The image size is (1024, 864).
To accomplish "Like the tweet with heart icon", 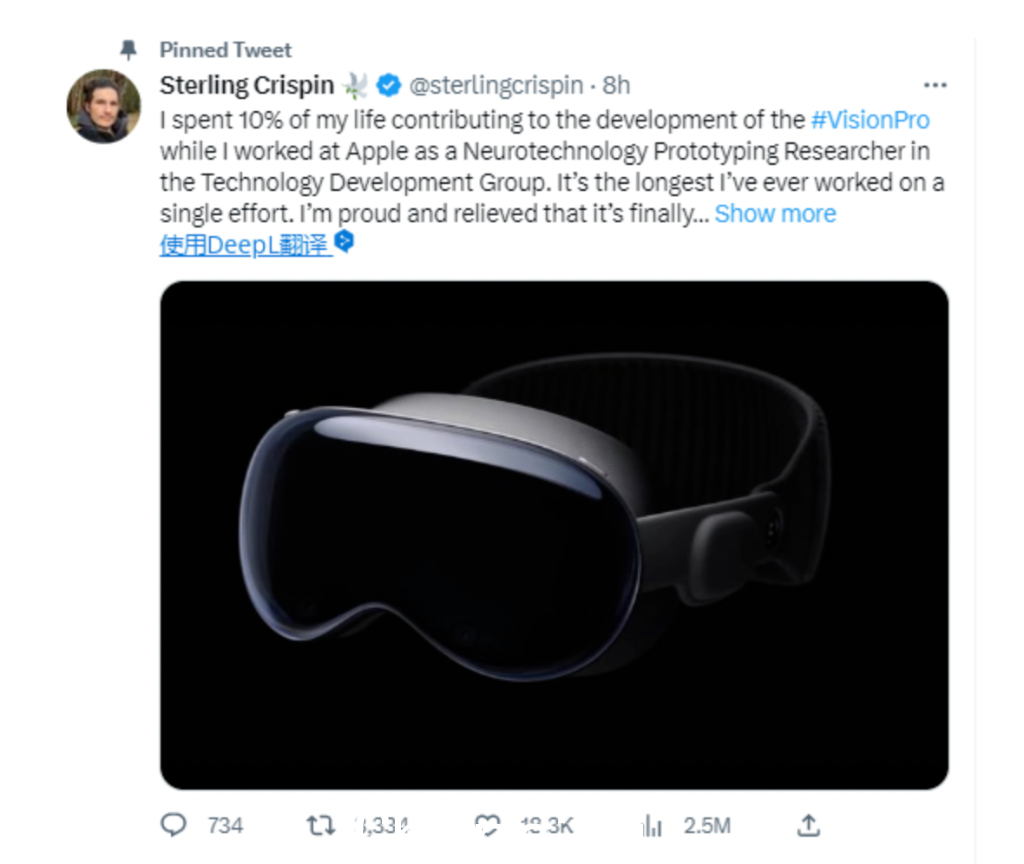I will coord(487,825).
